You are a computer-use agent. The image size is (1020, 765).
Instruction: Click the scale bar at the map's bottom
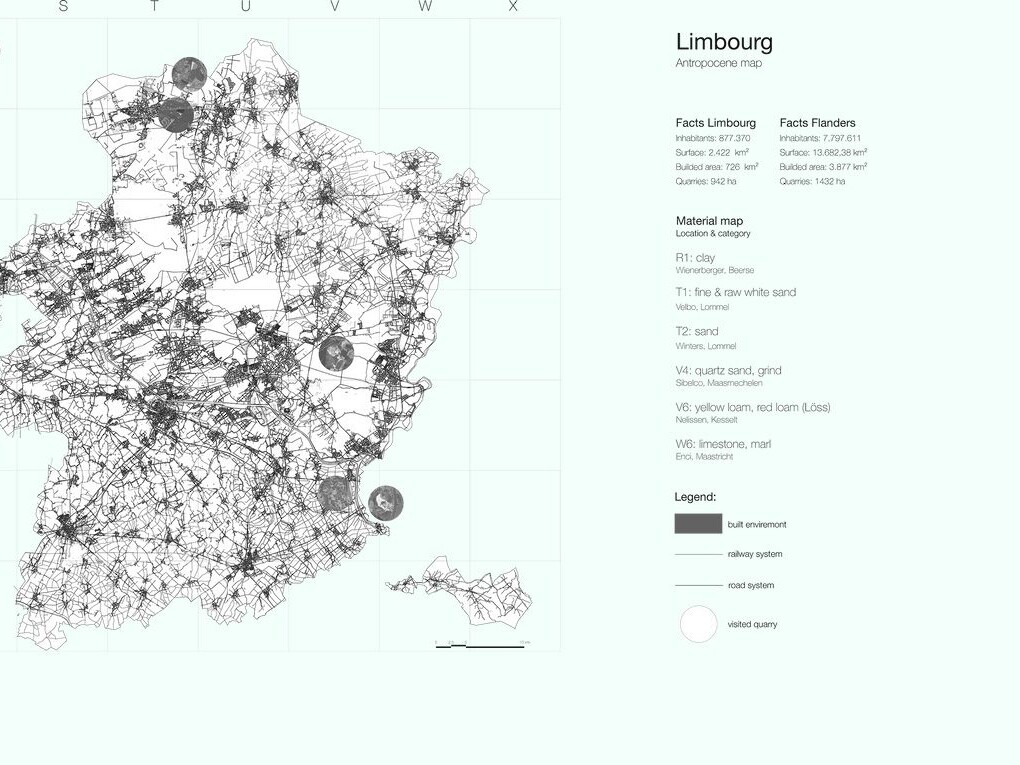coord(480,645)
